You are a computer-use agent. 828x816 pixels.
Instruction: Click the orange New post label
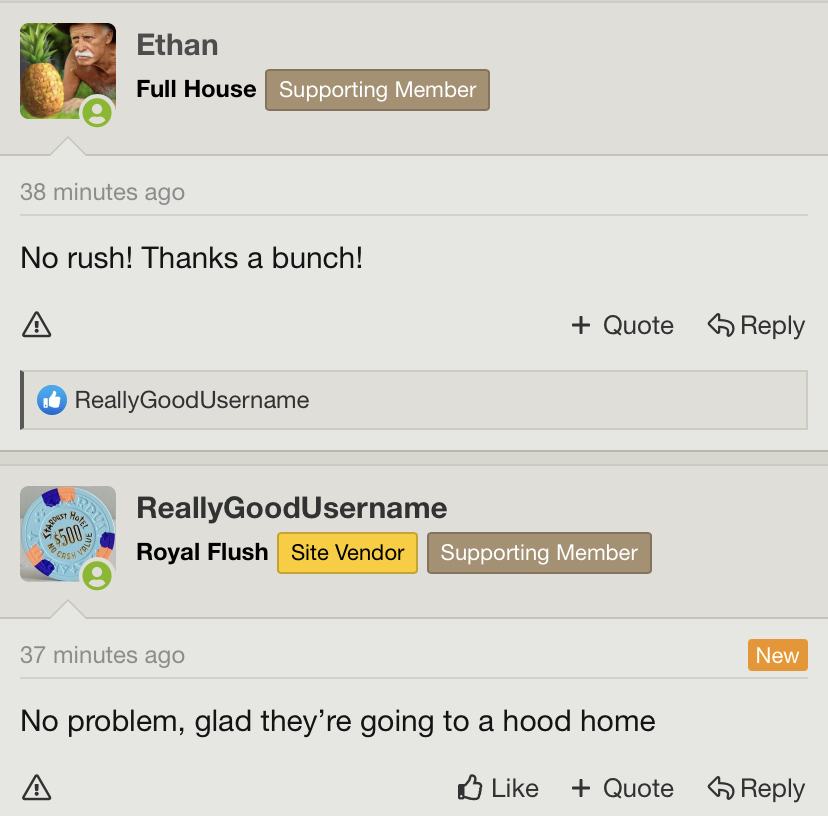pos(777,655)
